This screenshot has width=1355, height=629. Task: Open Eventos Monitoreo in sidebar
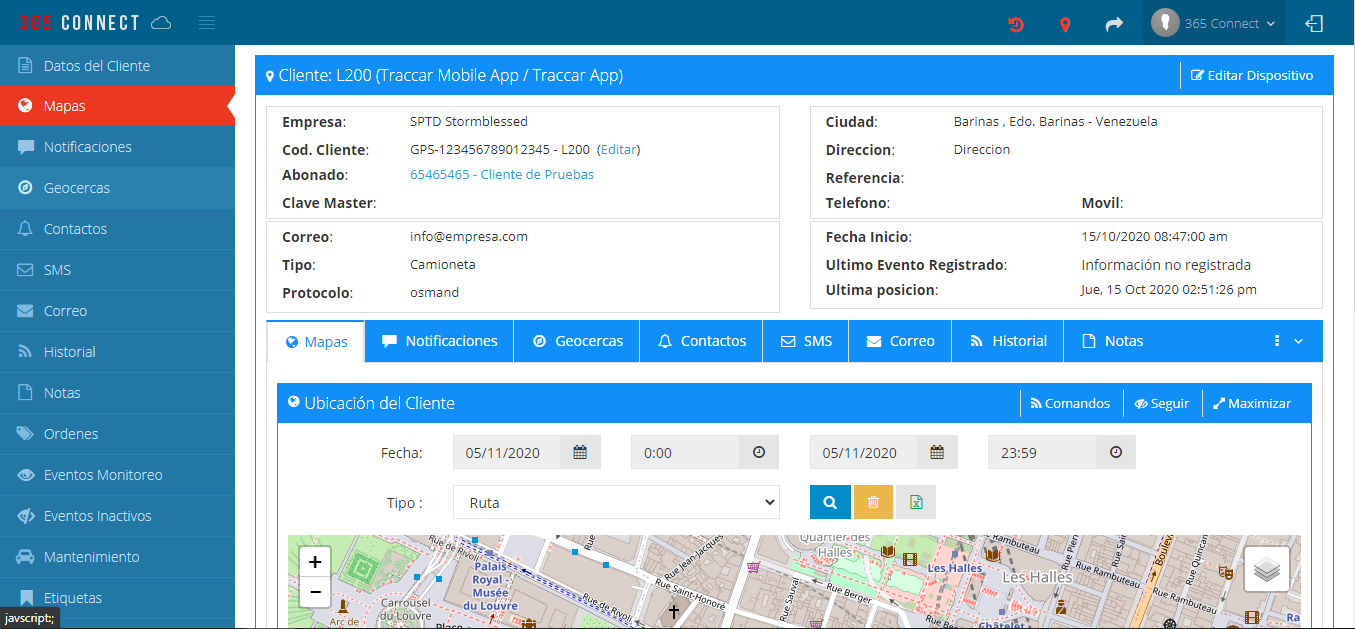click(103, 475)
